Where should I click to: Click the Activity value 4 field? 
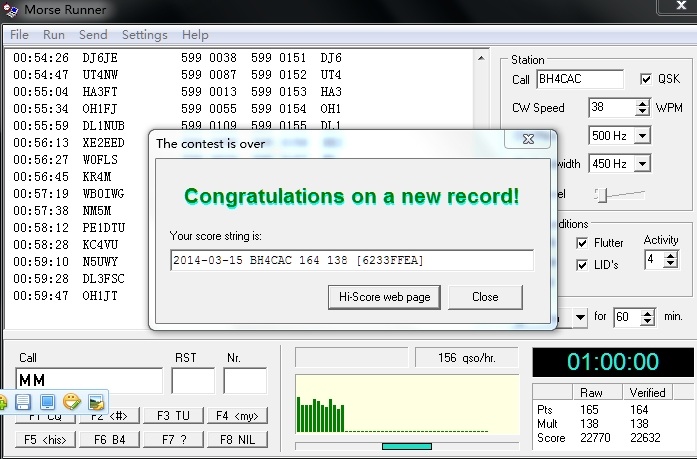(x=654, y=259)
